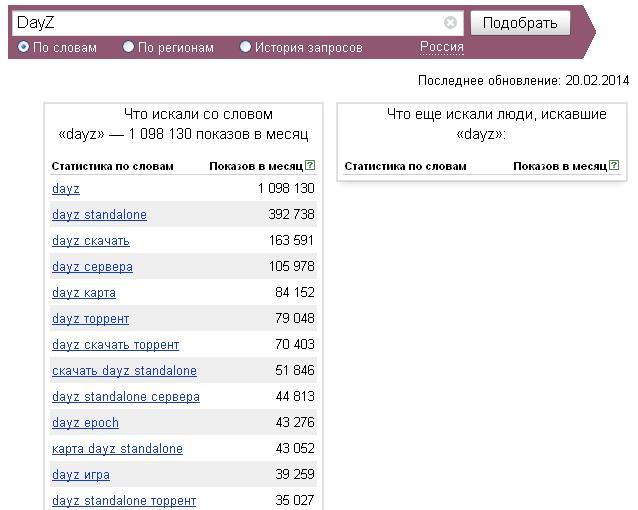Open the 'скачать dayz standalone' link

(125, 371)
